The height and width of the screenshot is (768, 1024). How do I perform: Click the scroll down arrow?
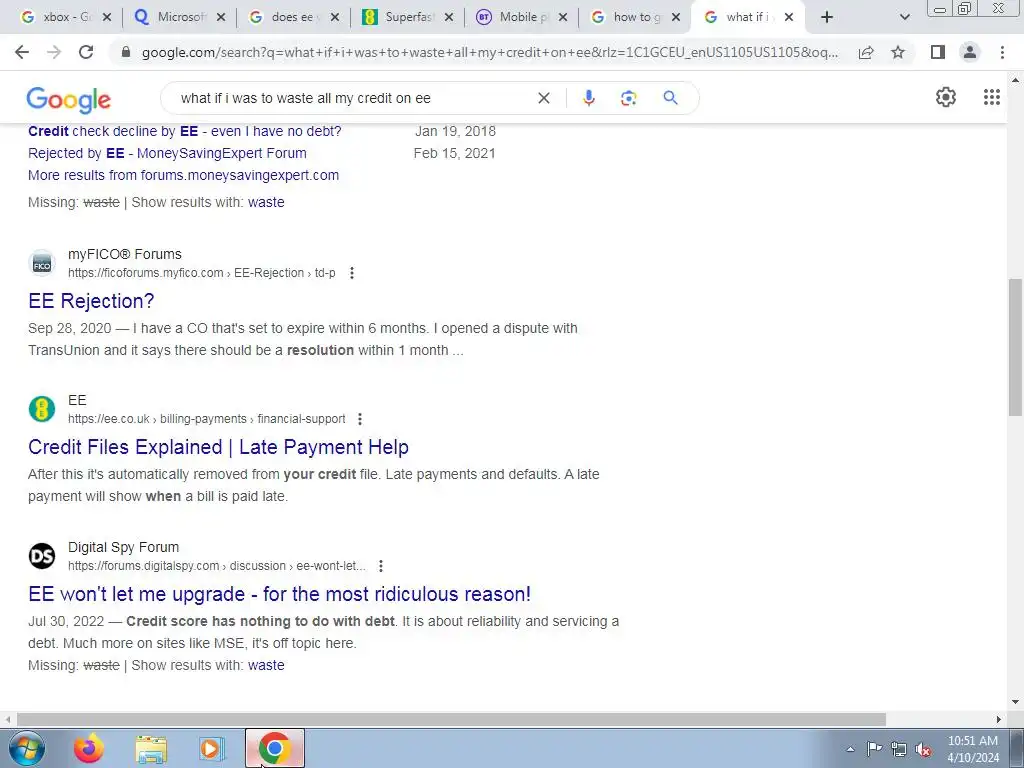(x=1015, y=703)
